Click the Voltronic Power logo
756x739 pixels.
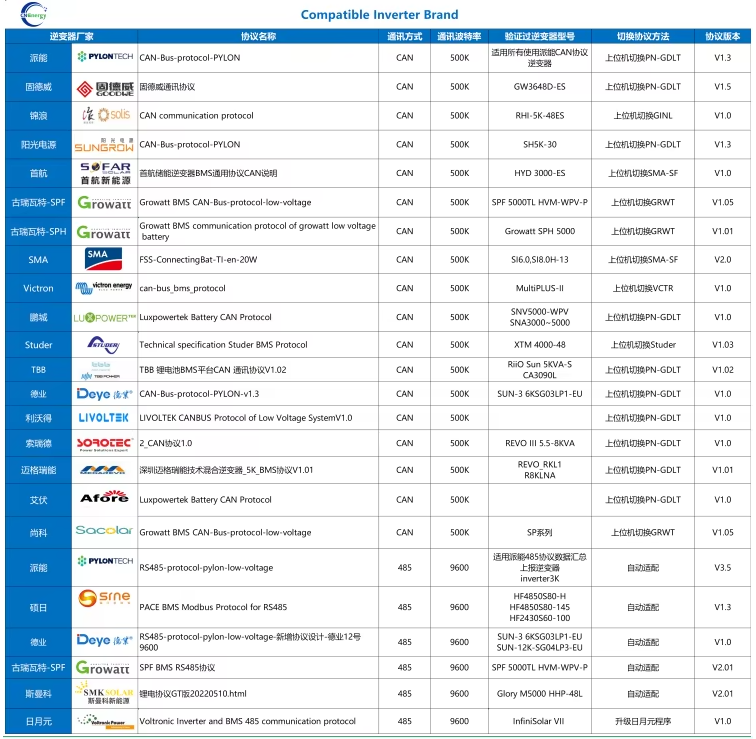click(104, 721)
